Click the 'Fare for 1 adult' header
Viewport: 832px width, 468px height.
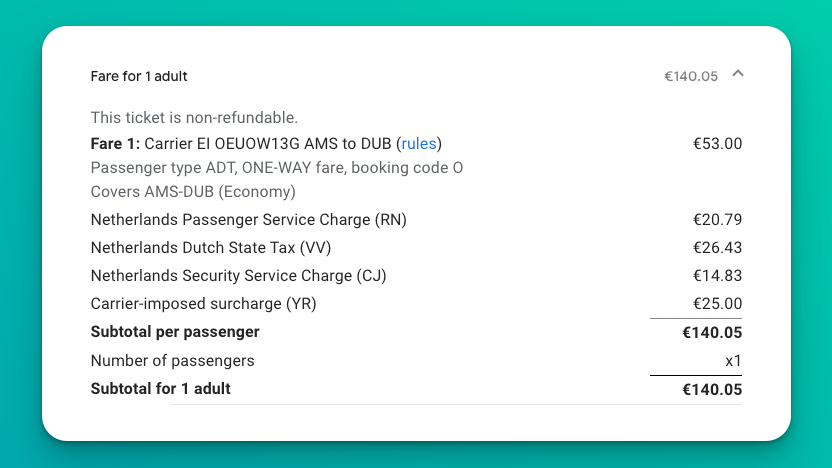click(139, 76)
